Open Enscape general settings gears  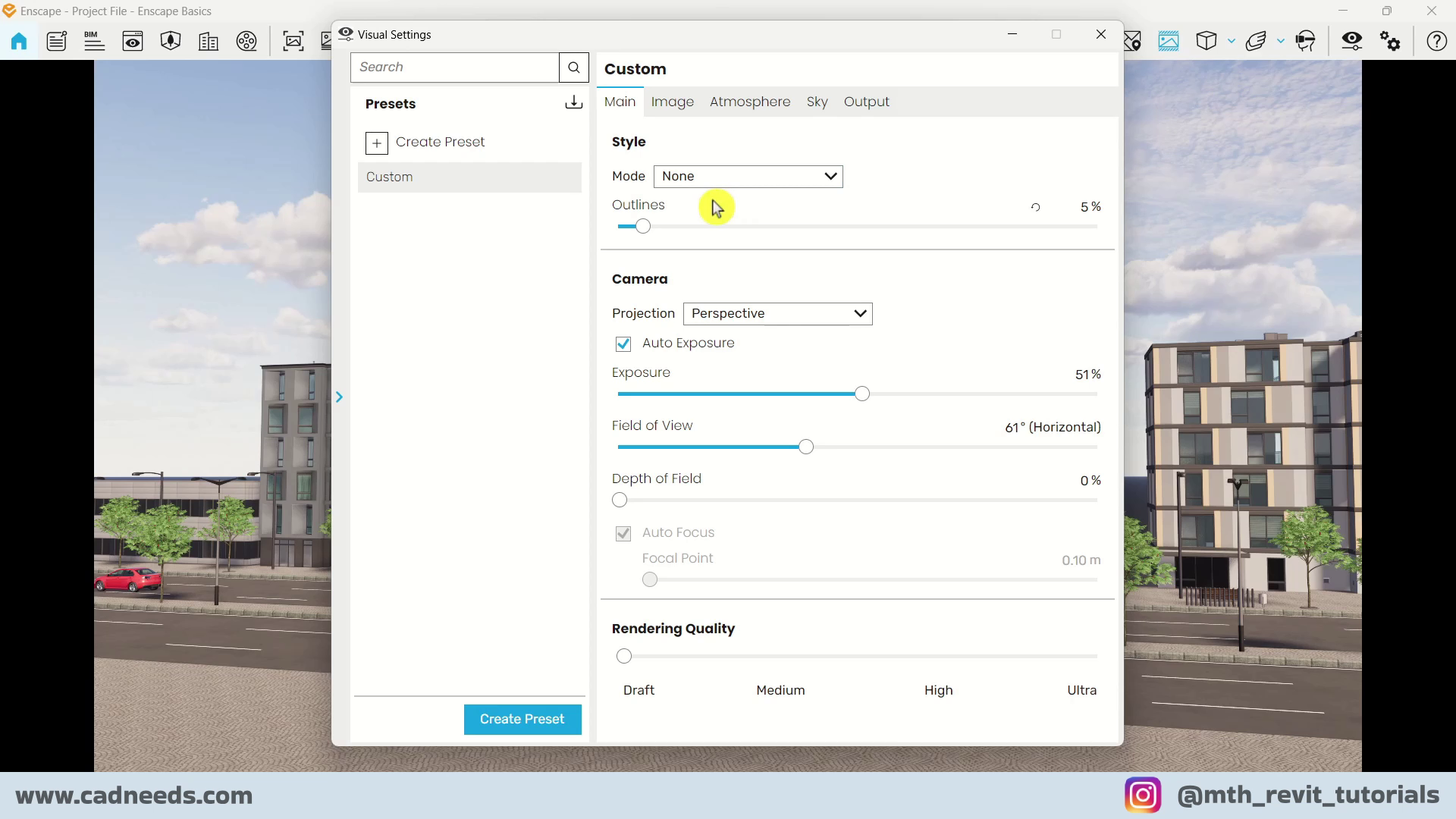(x=1392, y=42)
